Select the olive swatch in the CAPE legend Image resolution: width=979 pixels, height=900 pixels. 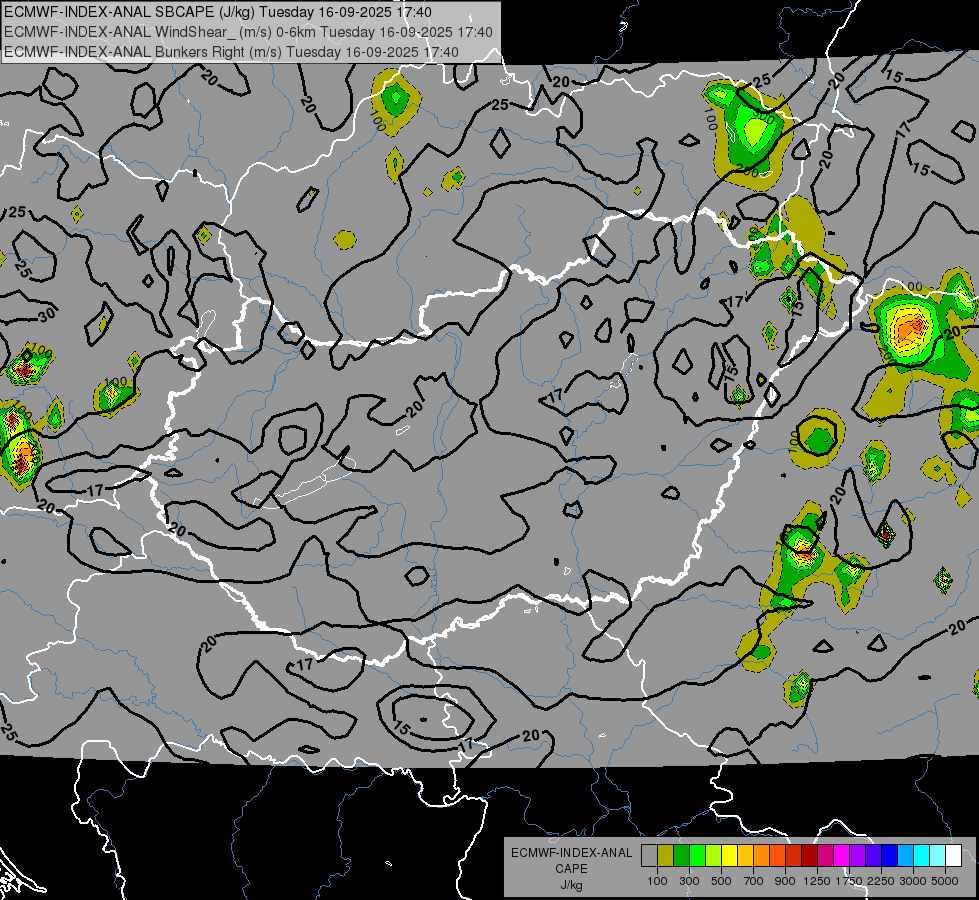pyautogui.click(x=666, y=856)
